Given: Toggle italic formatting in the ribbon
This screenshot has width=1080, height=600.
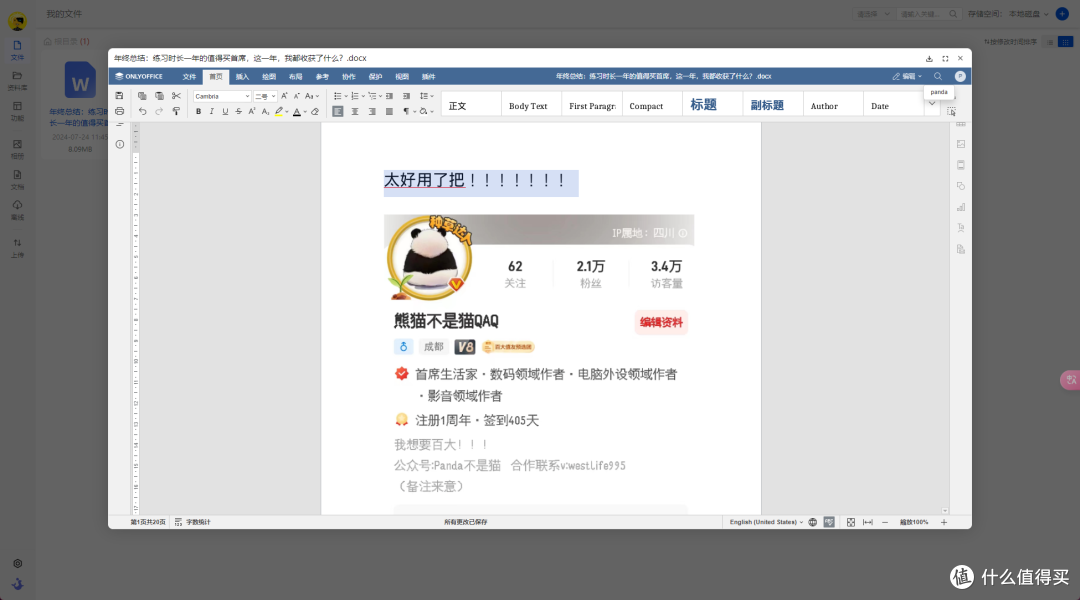Looking at the screenshot, I should click(x=212, y=111).
